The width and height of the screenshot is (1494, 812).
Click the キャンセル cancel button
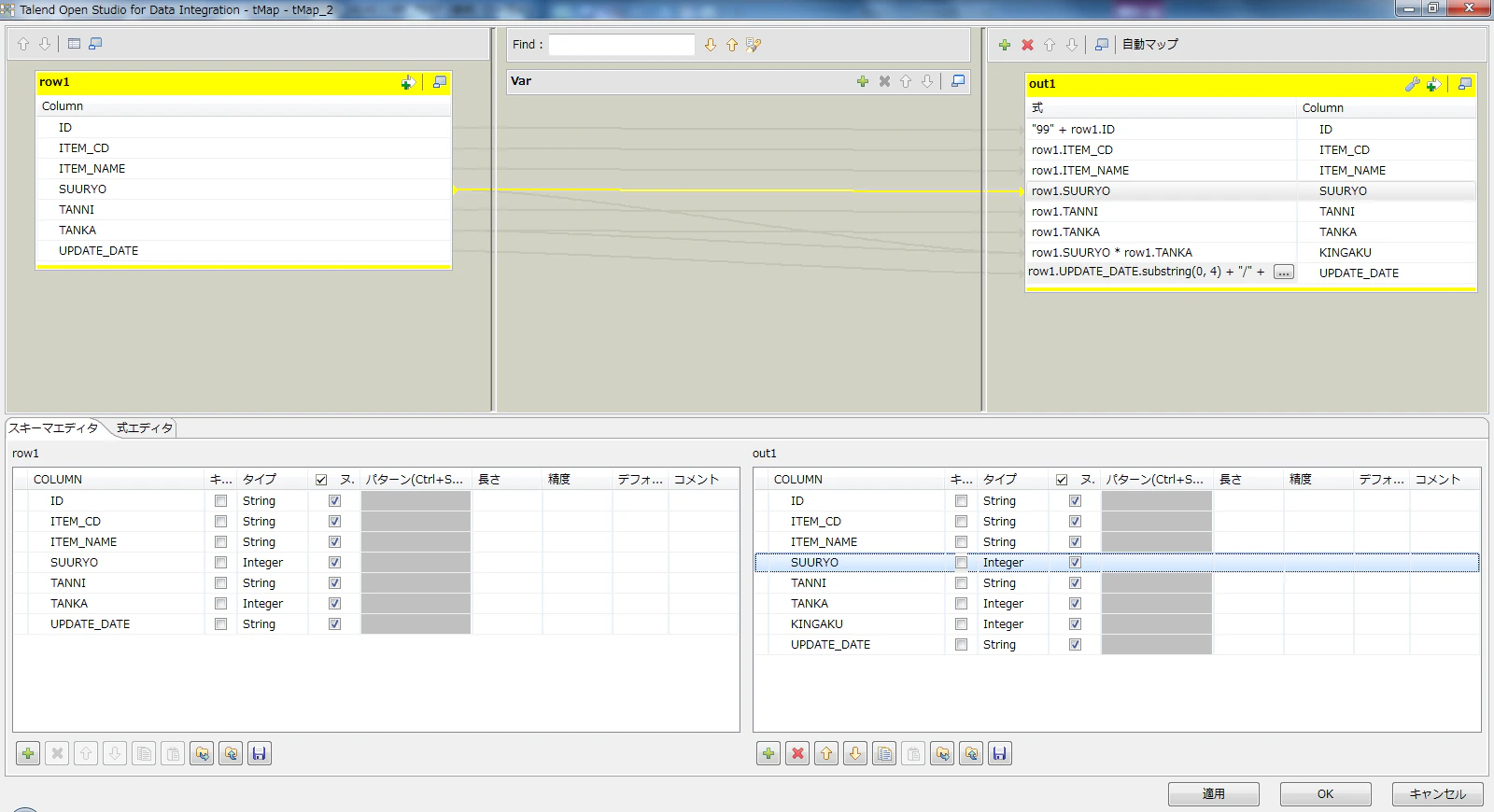pyautogui.click(x=1438, y=794)
